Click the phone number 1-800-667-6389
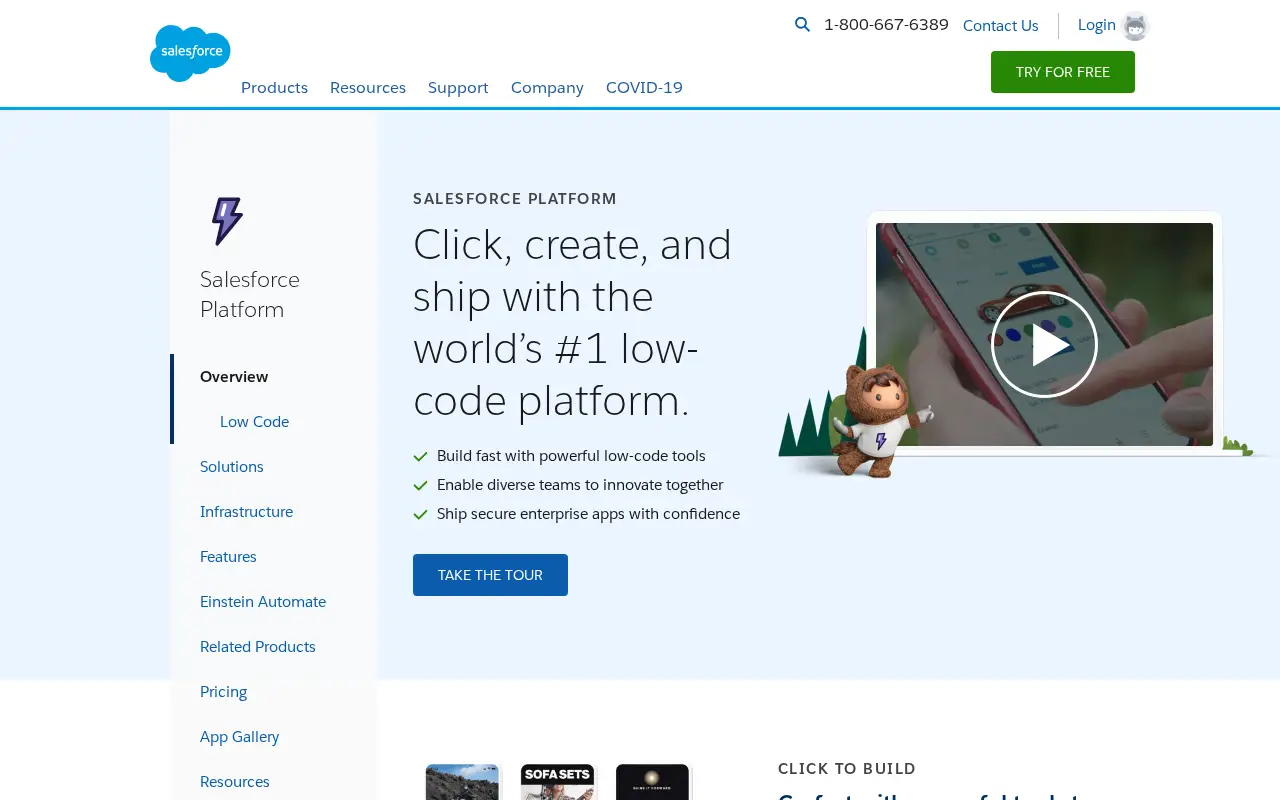 coord(886,25)
